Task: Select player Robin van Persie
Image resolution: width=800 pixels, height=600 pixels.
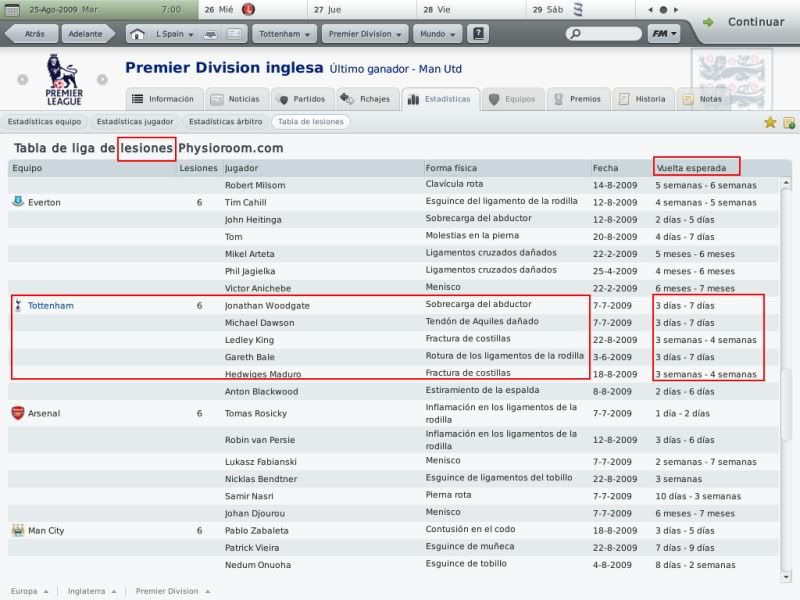Action: coord(260,440)
